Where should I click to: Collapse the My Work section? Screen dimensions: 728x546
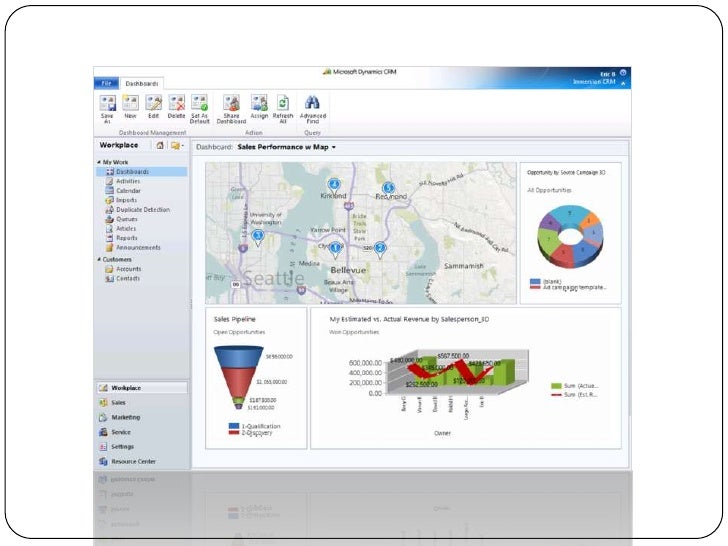click(x=99, y=162)
